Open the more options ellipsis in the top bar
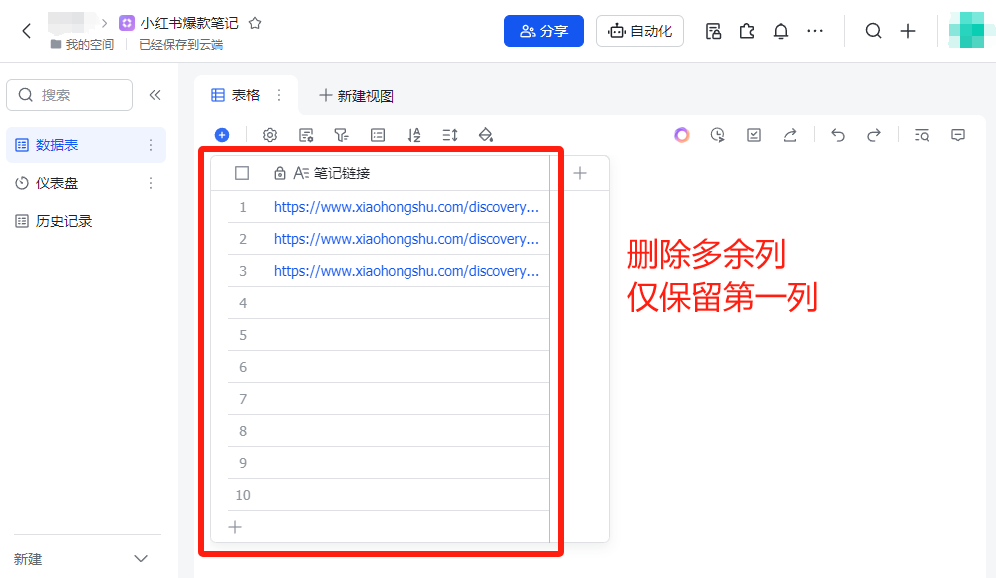 pyautogui.click(x=815, y=31)
